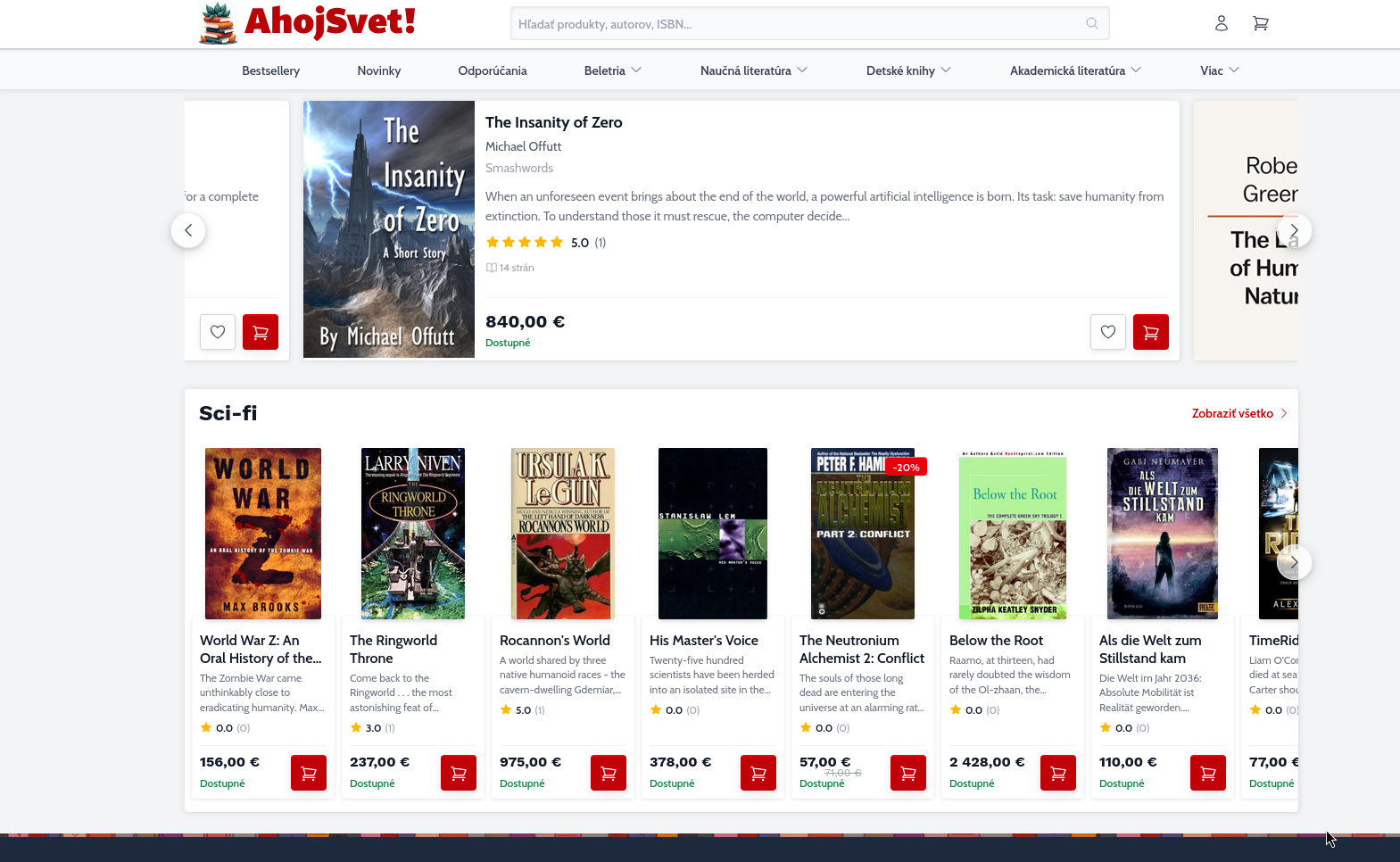Expand the Beletria dropdown menu
1400x862 pixels.
[x=612, y=70]
